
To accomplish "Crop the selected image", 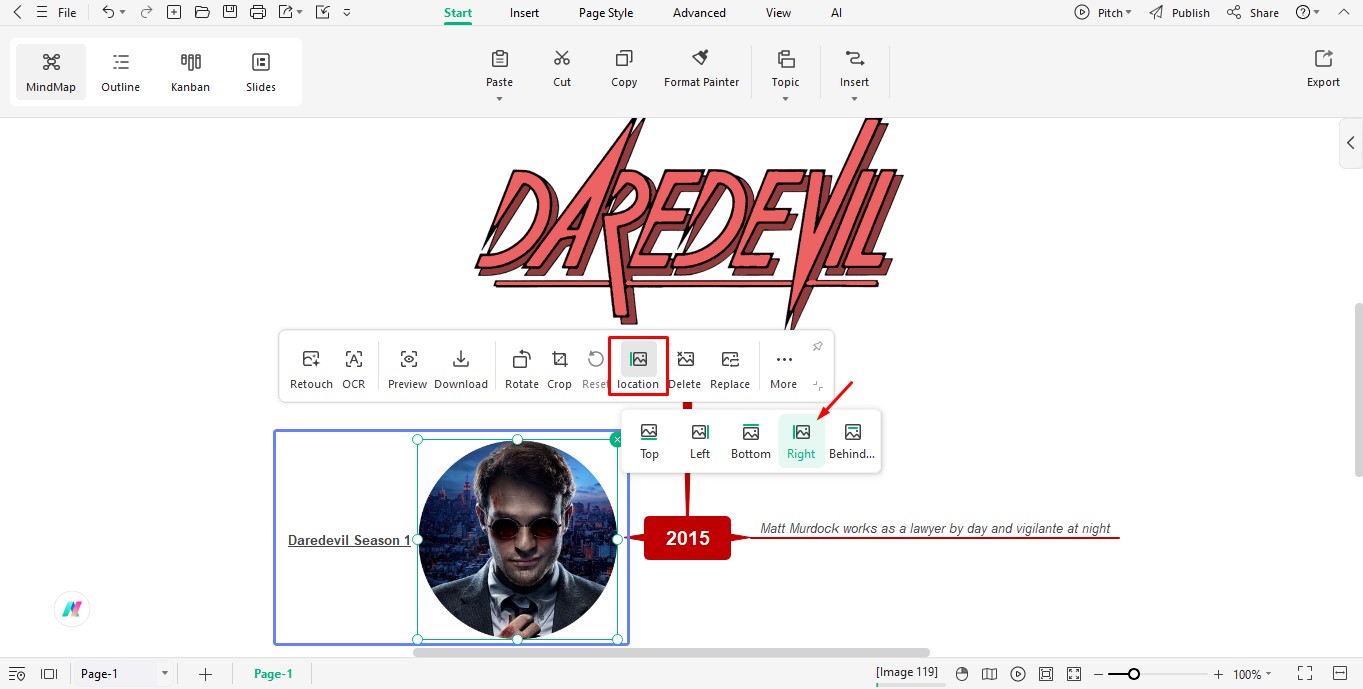I will 560,368.
